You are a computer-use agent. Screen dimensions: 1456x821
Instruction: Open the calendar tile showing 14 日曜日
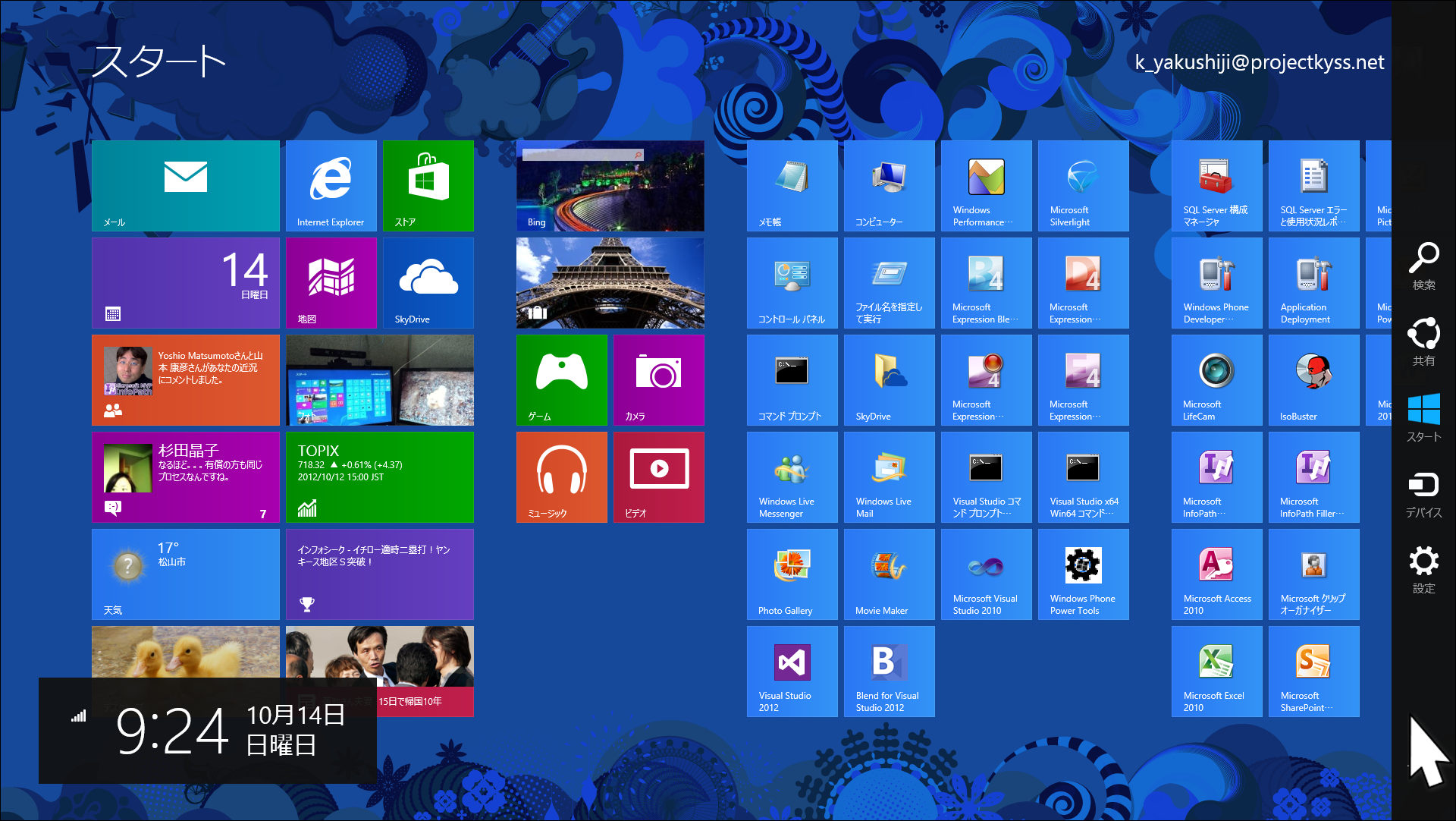186,283
